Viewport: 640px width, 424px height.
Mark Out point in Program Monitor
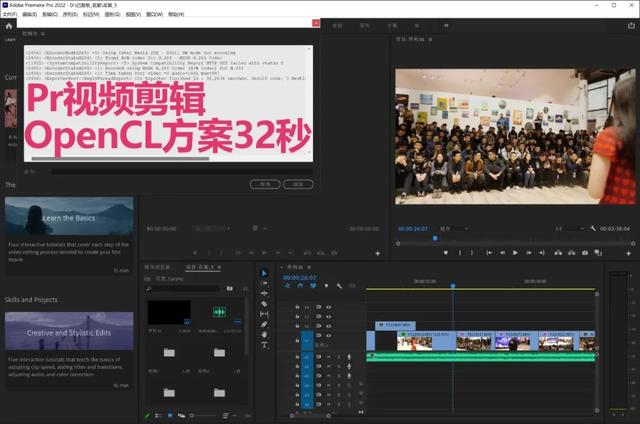point(472,253)
